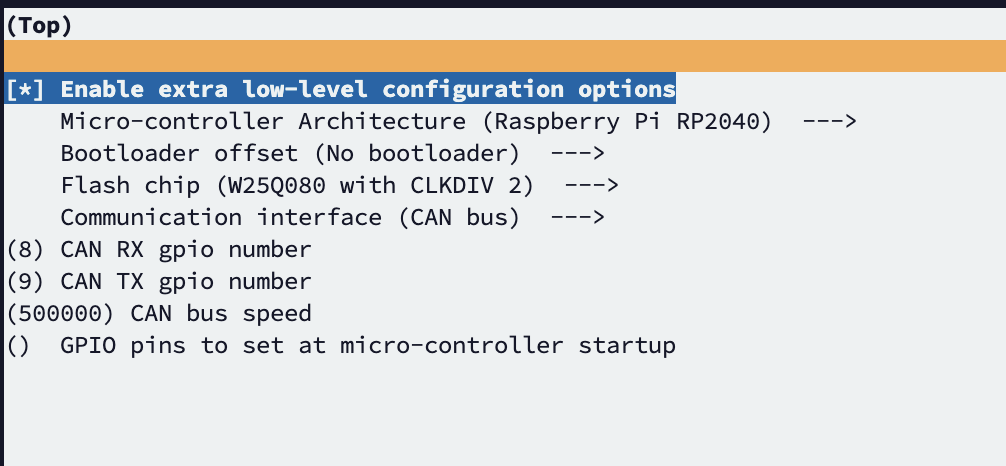Image resolution: width=1006 pixels, height=466 pixels.
Task: Edit the 500000 bus speed value
Action: point(60,314)
